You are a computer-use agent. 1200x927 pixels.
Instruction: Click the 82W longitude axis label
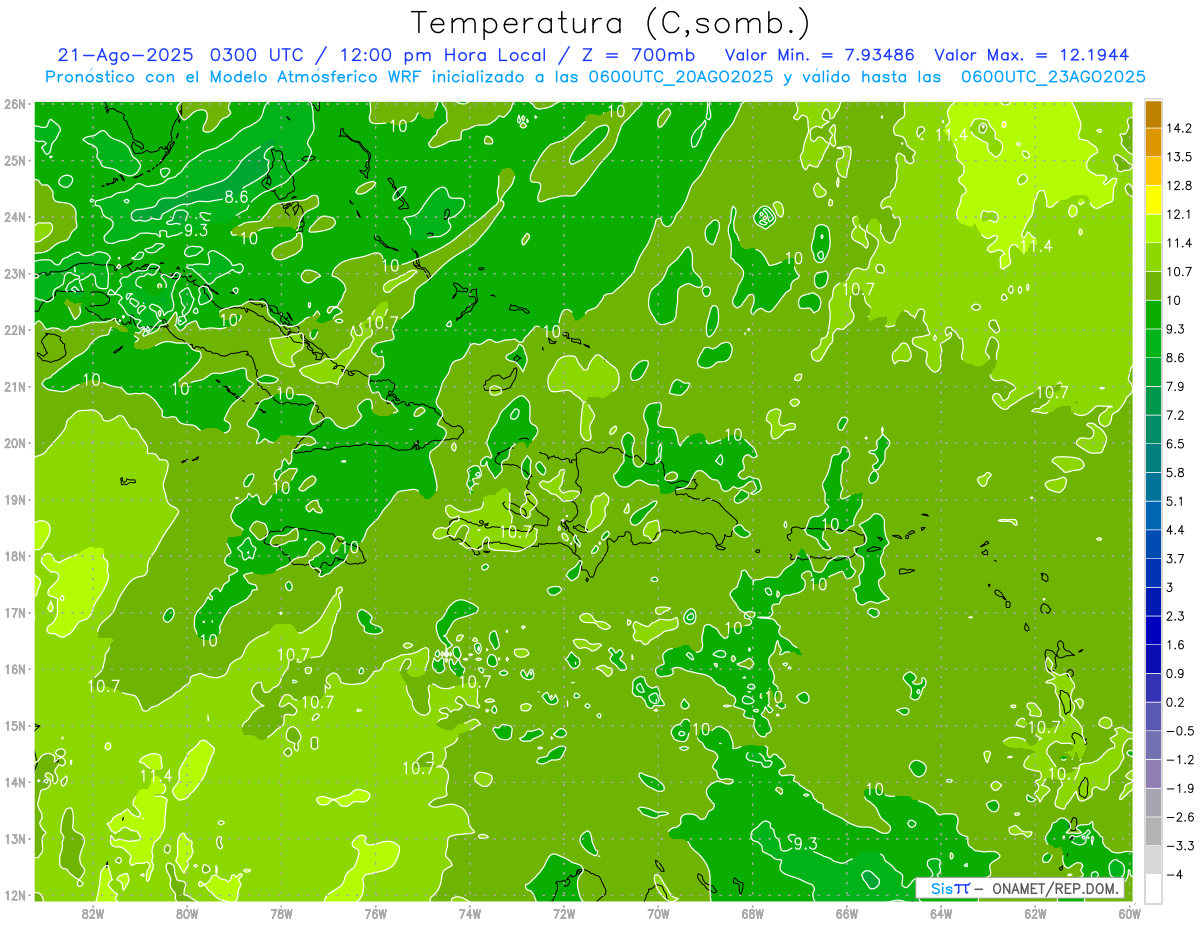[x=93, y=913]
